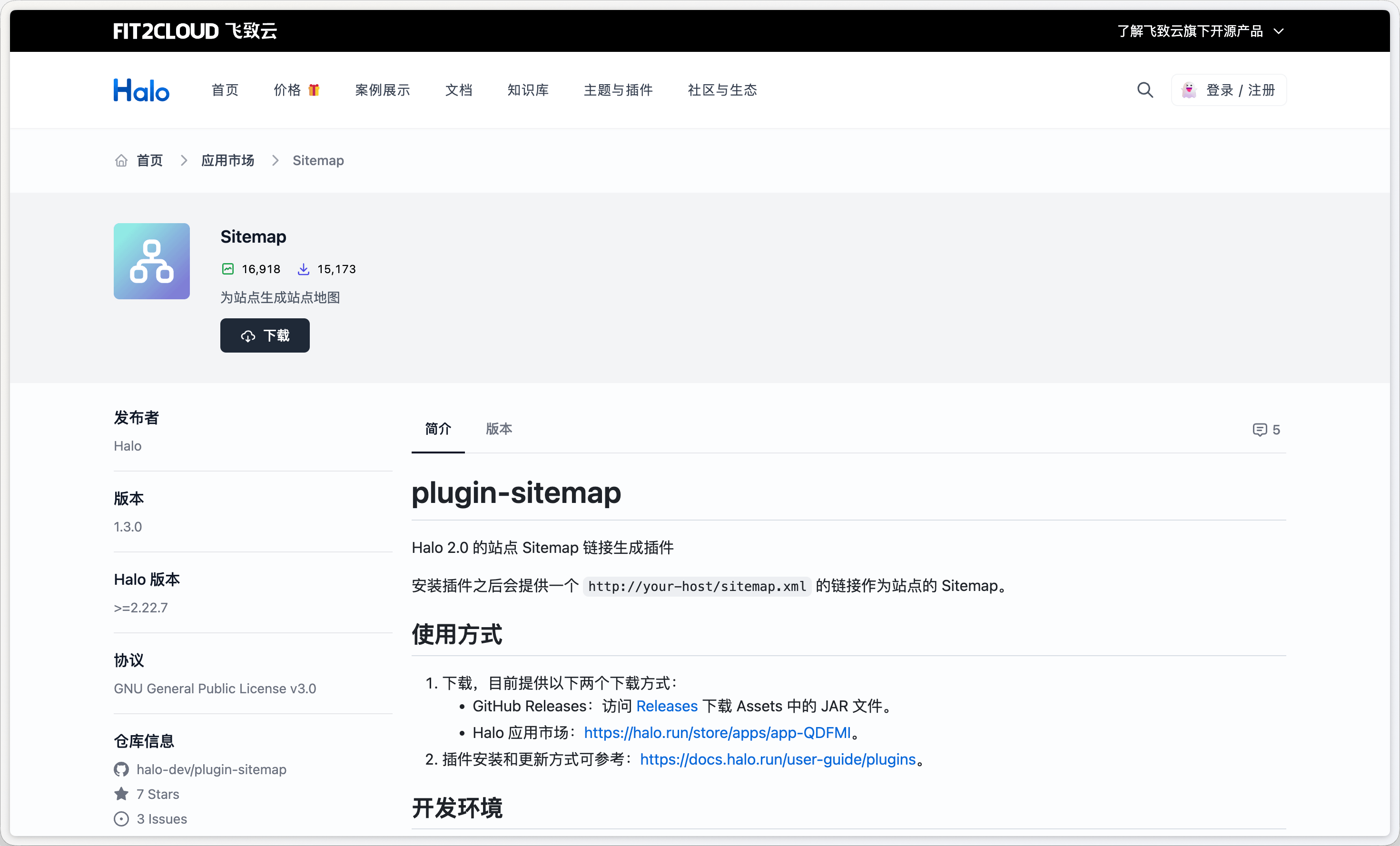Open the docs.halo.run/user-guide/plugins link
Image resolution: width=1400 pixels, height=846 pixels.
tap(778, 759)
